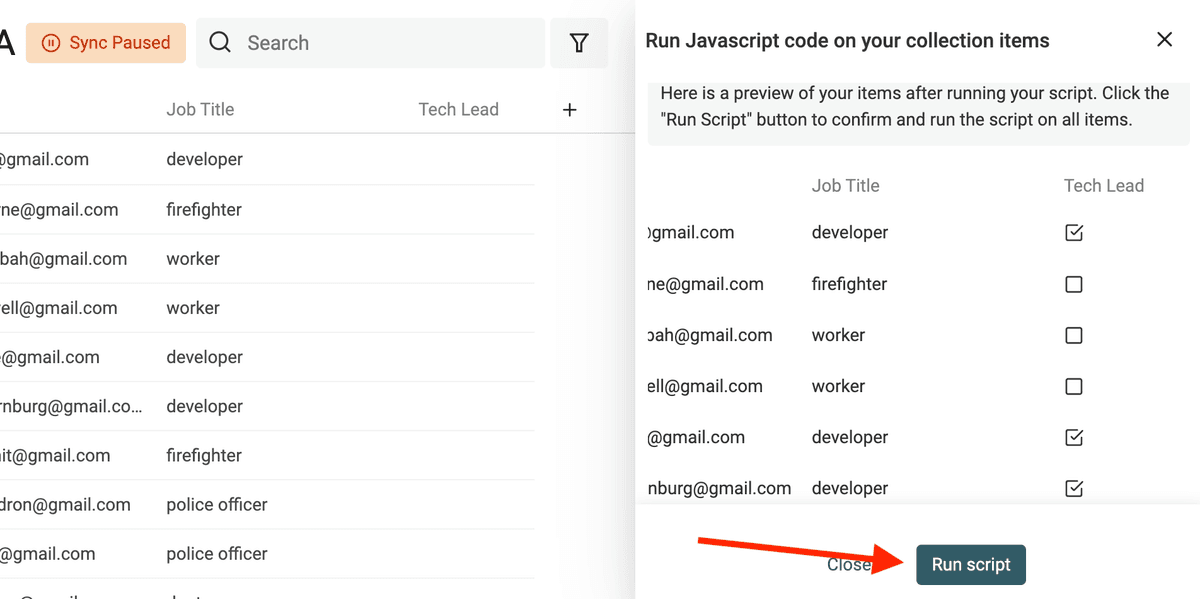The width and height of the screenshot is (1200, 599).
Task: Click Tech Lead header in preview panel
Action: tap(1104, 186)
